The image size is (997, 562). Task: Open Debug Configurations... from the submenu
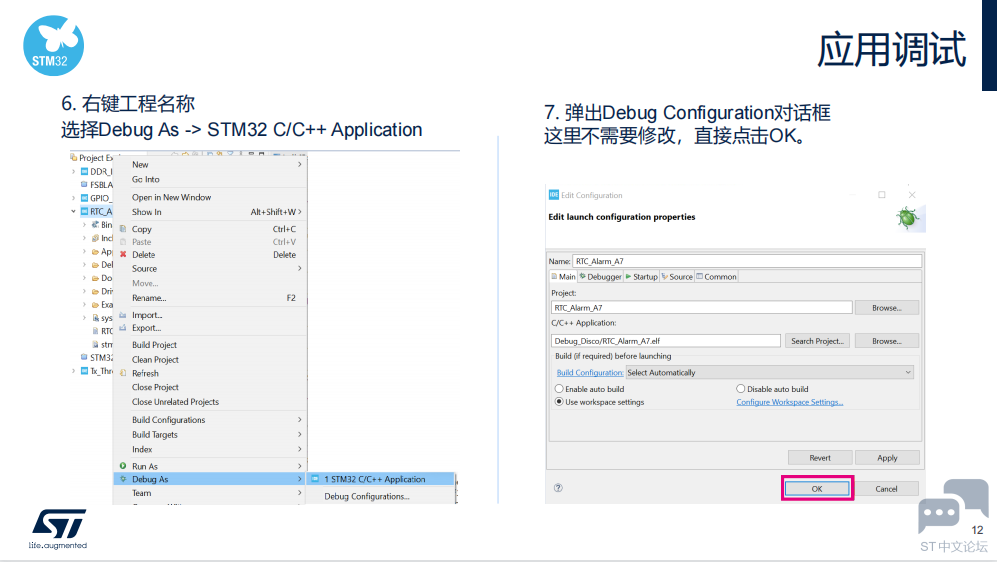[x=367, y=497]
